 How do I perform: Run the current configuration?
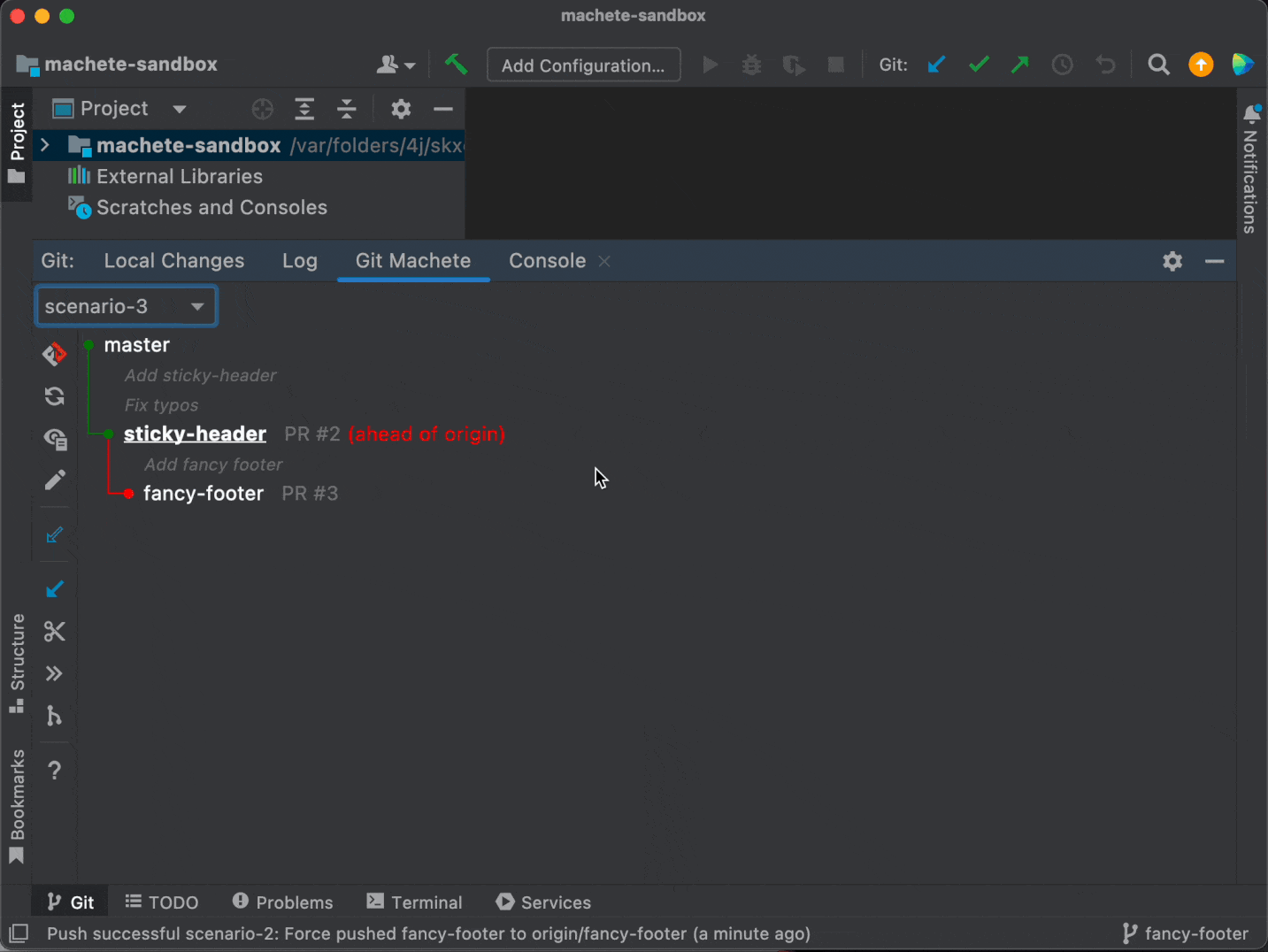click(710, 65)
